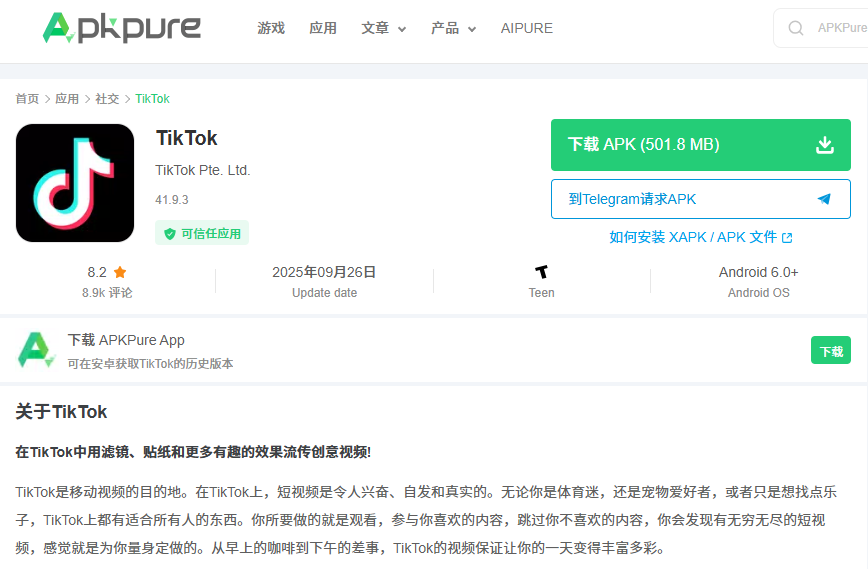Image resolution: width=868 pixels, height=569 pixels.
Task: Click 到Telegram请求APK button
Action: [x=700, y=199]
